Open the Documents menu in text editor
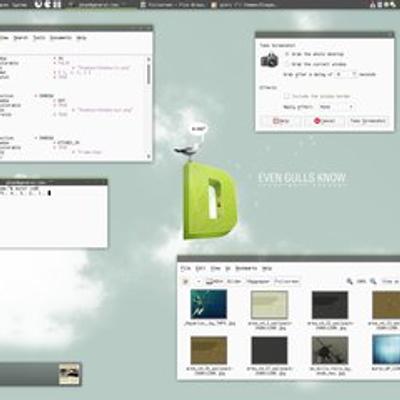The image size is (400, 400). tap(61, 38)
